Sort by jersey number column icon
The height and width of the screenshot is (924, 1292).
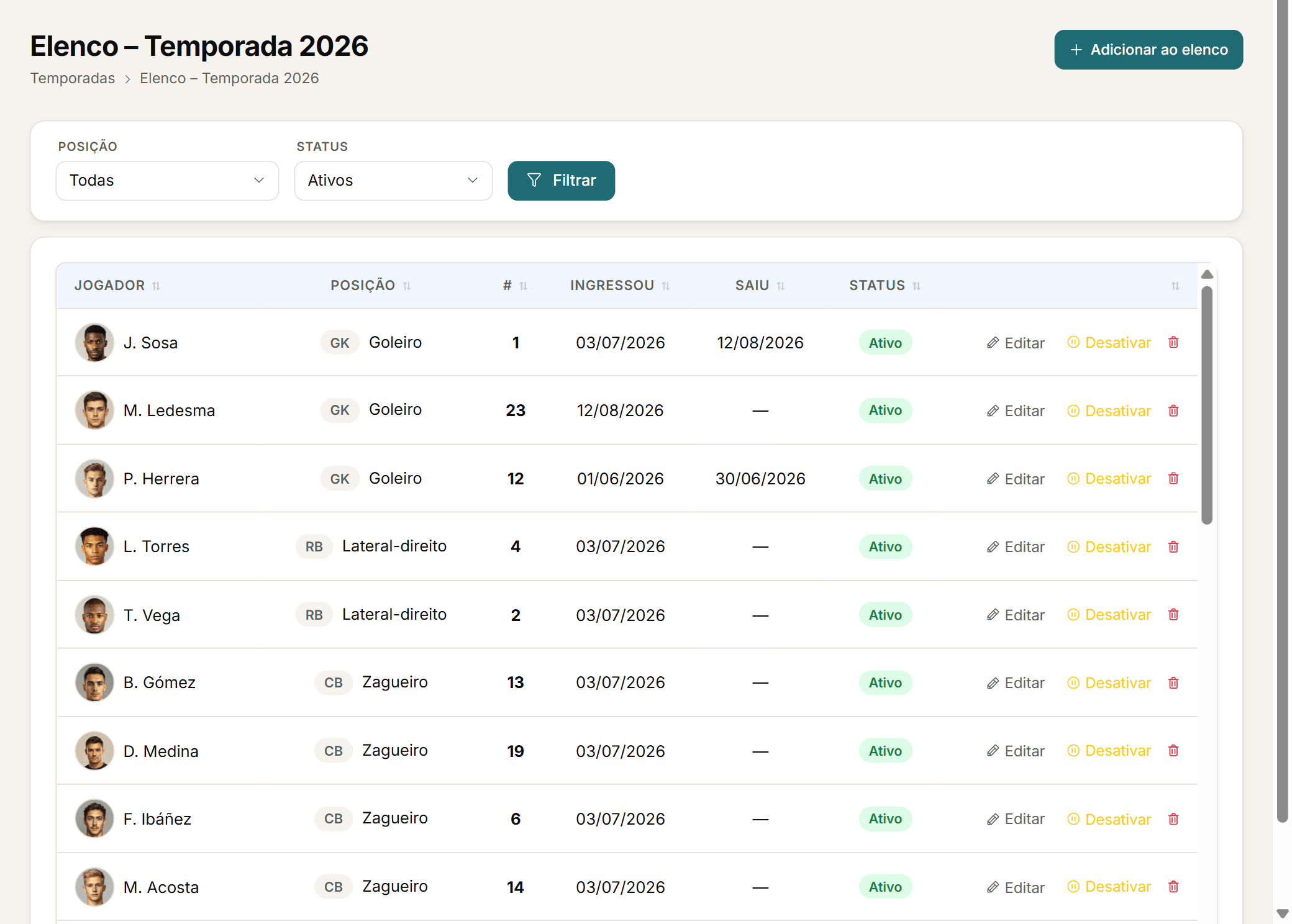(x=524, y=286)
